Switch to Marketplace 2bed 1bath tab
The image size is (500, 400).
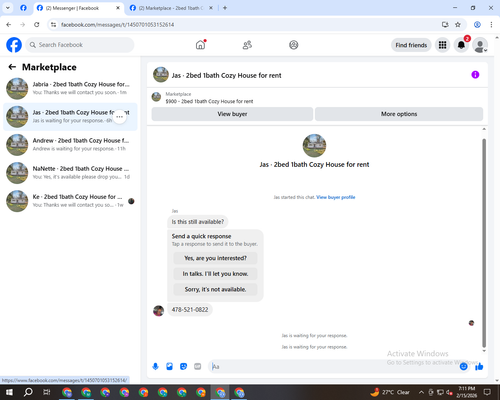pyautogui.click(x=172, y=8)
